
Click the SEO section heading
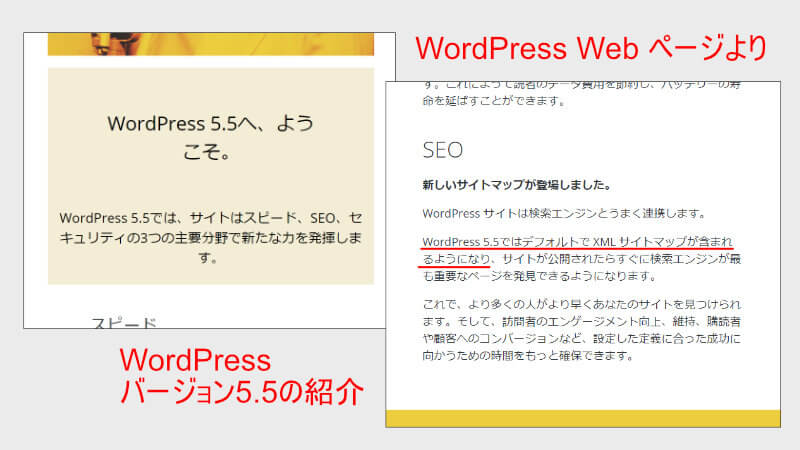tap(442, 150)
